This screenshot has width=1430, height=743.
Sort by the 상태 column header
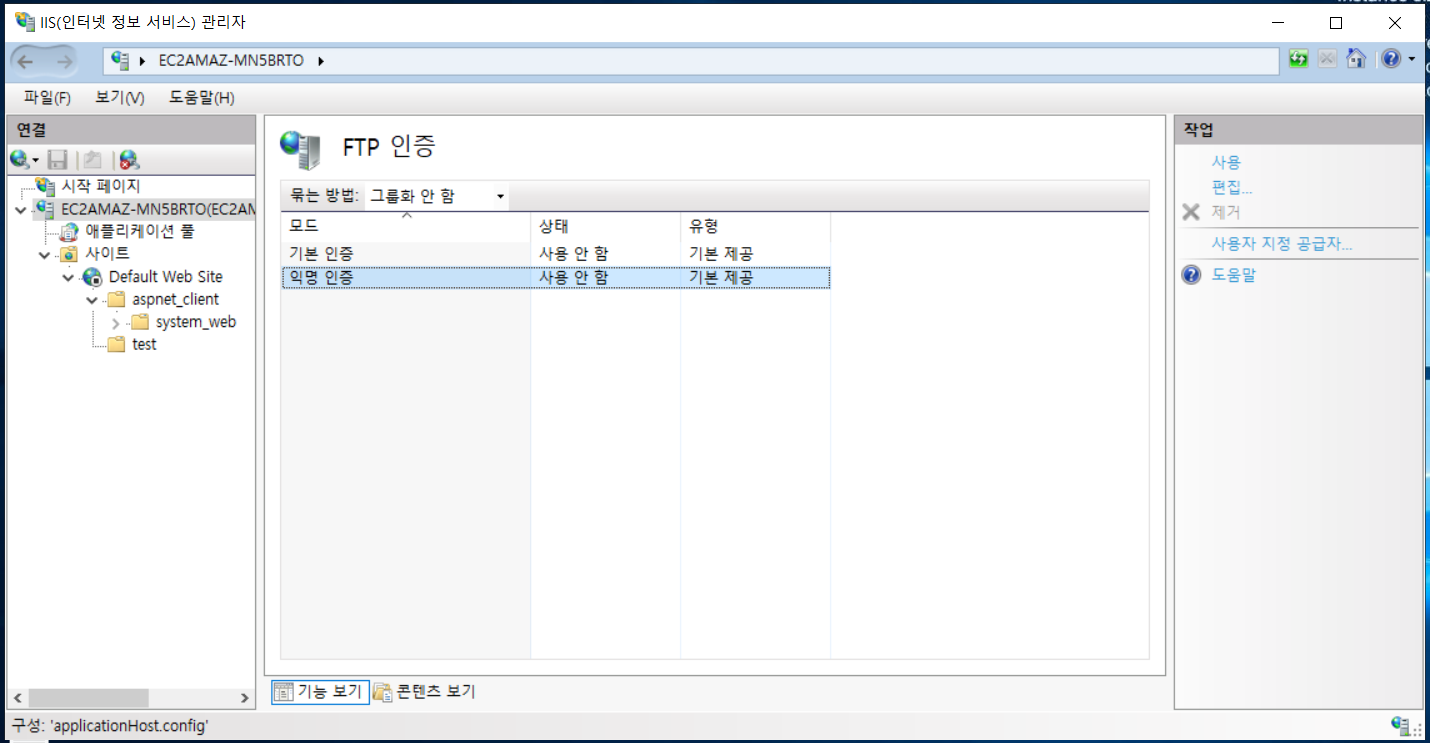click(606, 226)
